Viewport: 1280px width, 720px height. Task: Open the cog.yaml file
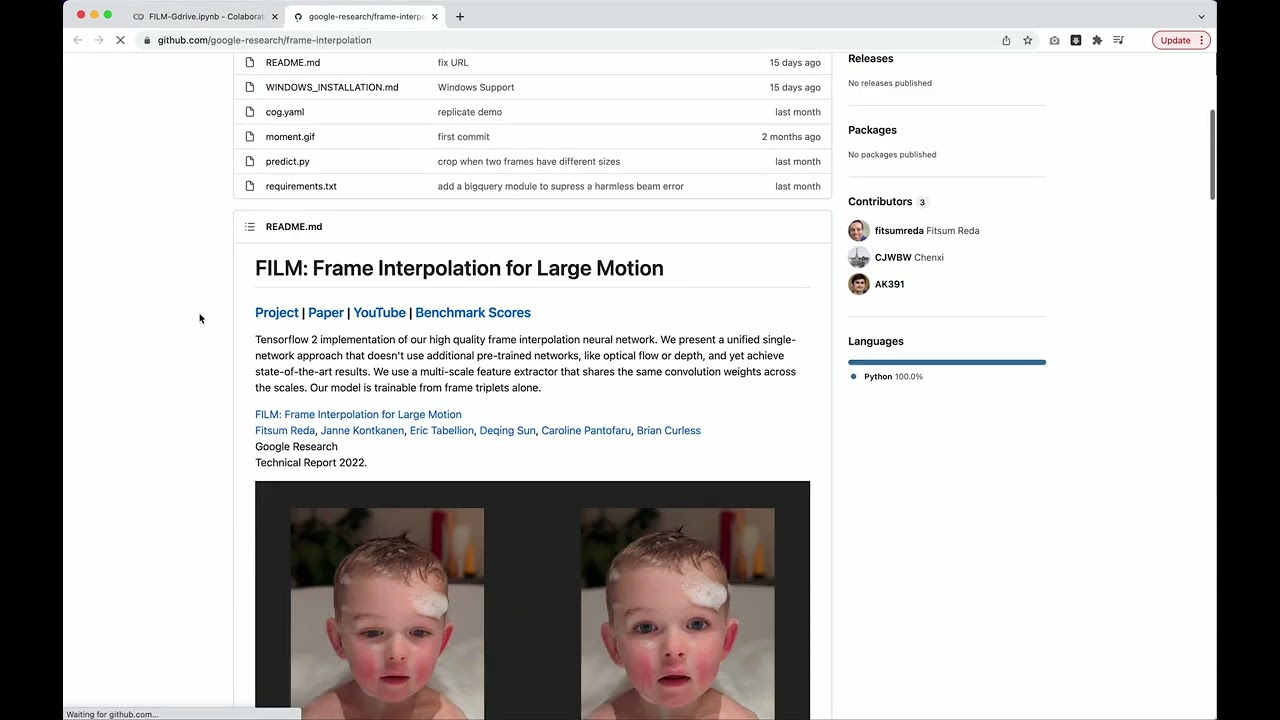285,112
